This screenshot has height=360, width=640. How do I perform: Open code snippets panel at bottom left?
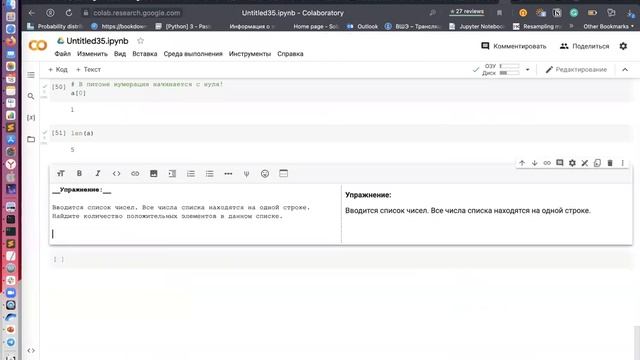31,350
